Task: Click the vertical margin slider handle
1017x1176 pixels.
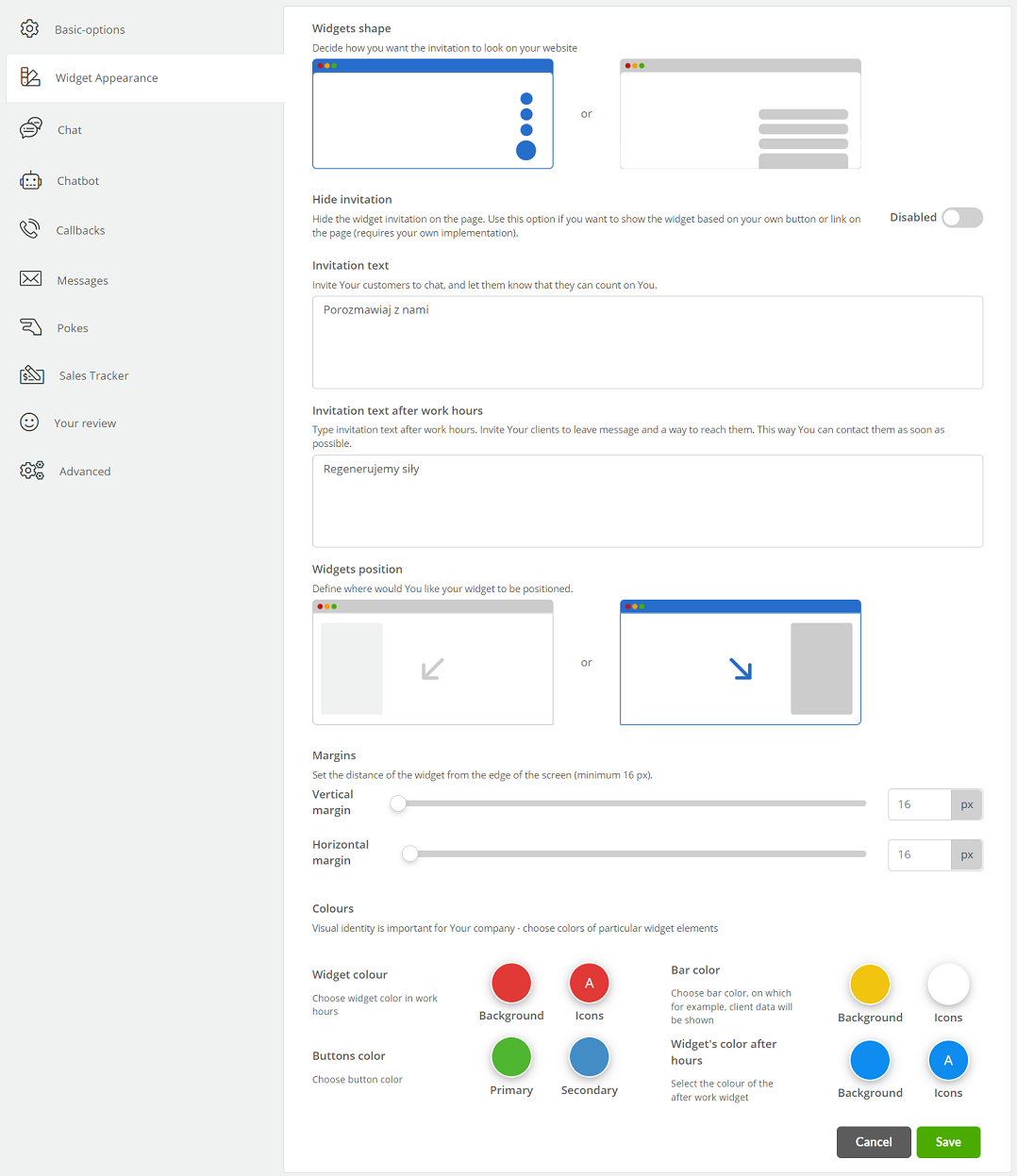Action: (x=398, y=803)
